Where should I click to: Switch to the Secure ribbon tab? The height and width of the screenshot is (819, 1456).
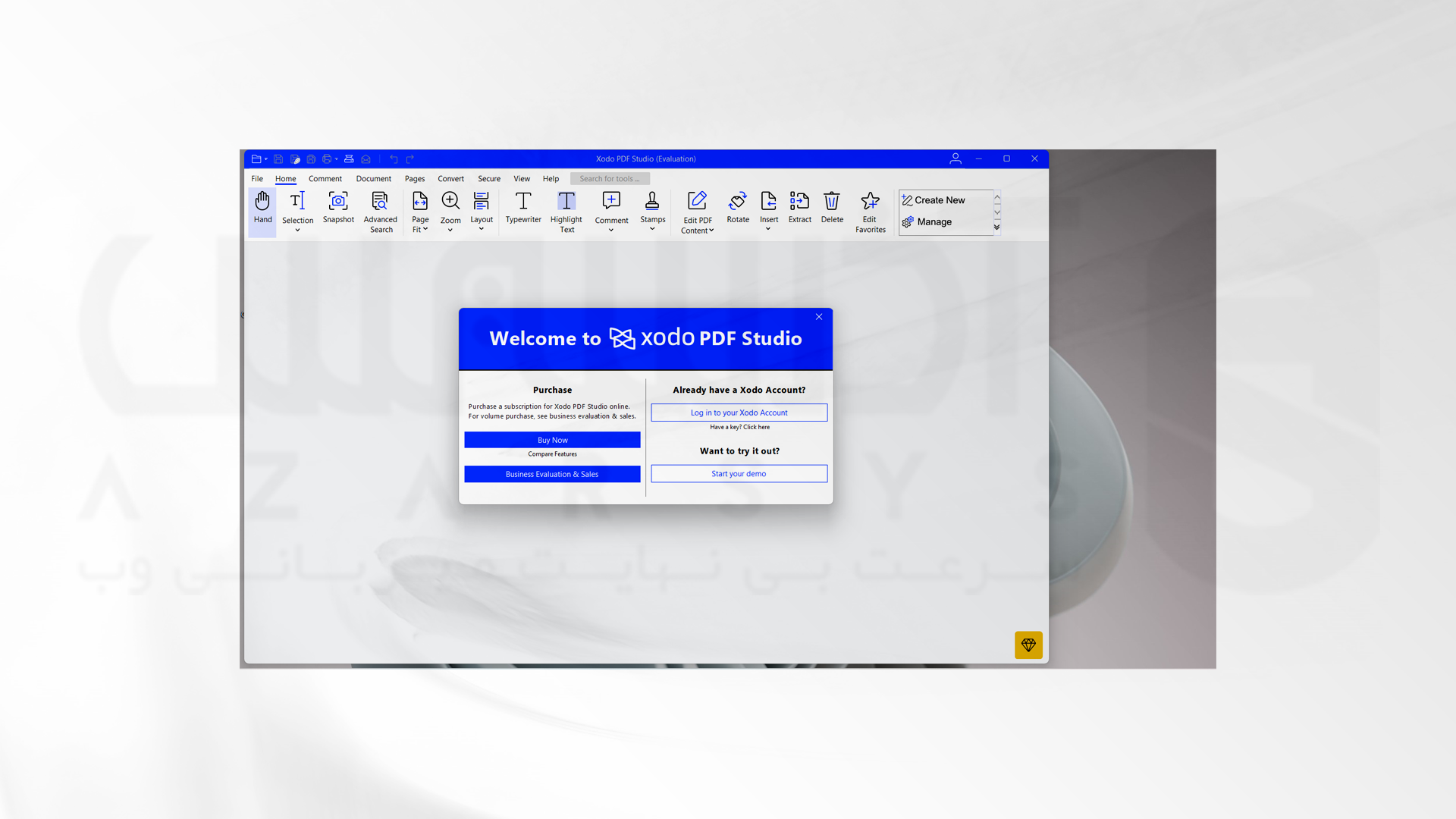click(489, 179)
